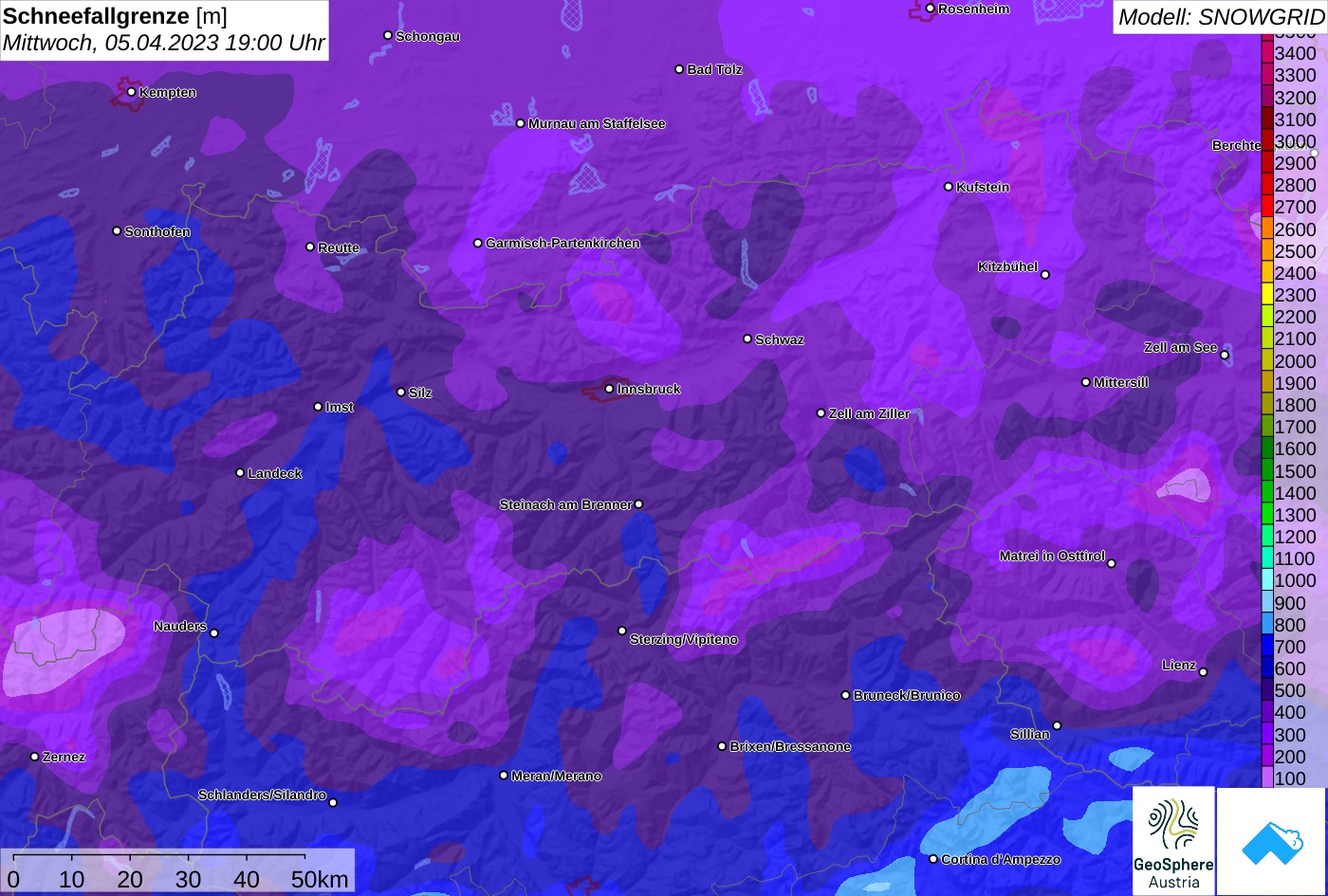This screenshot has height=896, width=1328.
Task: Select the blue 700 m legend swatch
Action: point(1267,647)
